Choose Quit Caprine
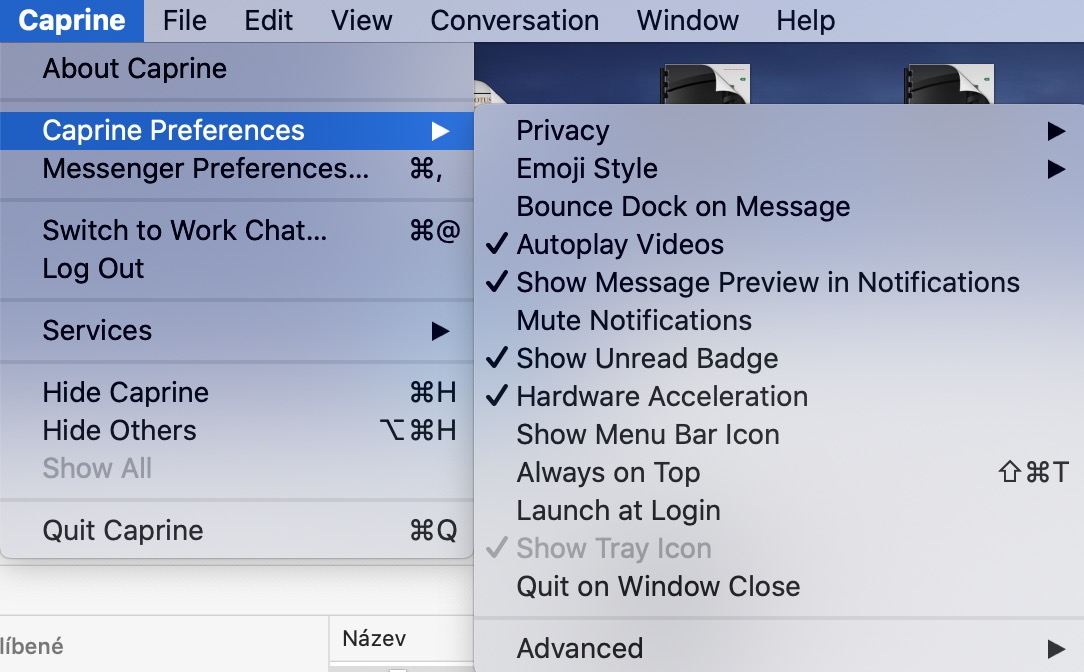The image size is (1084, 672). pos(236,531)
